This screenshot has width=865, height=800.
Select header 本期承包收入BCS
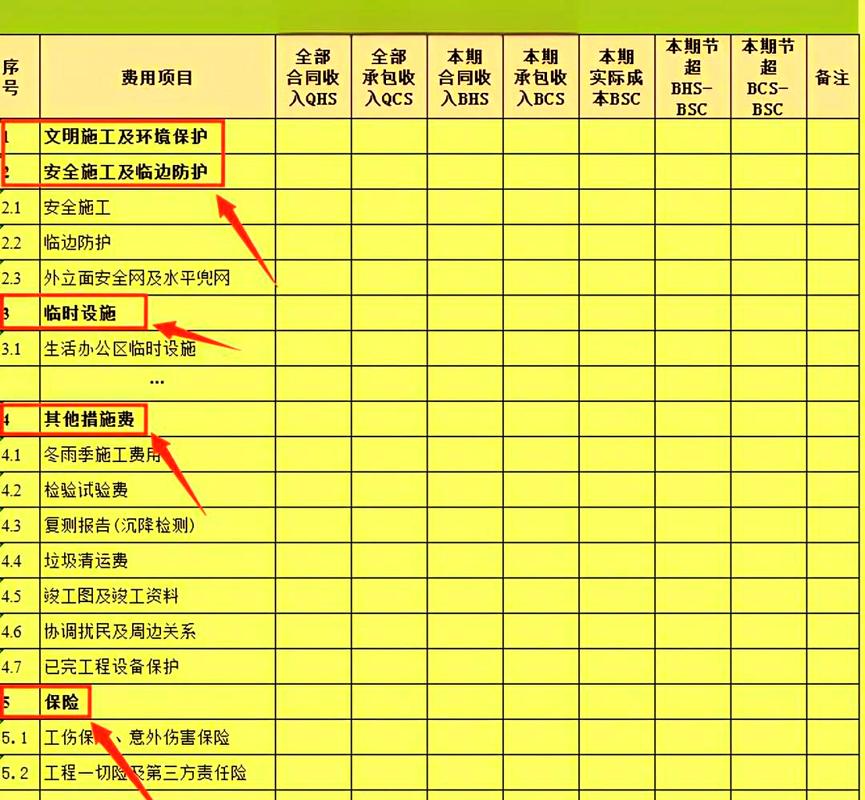pos(541,77)
